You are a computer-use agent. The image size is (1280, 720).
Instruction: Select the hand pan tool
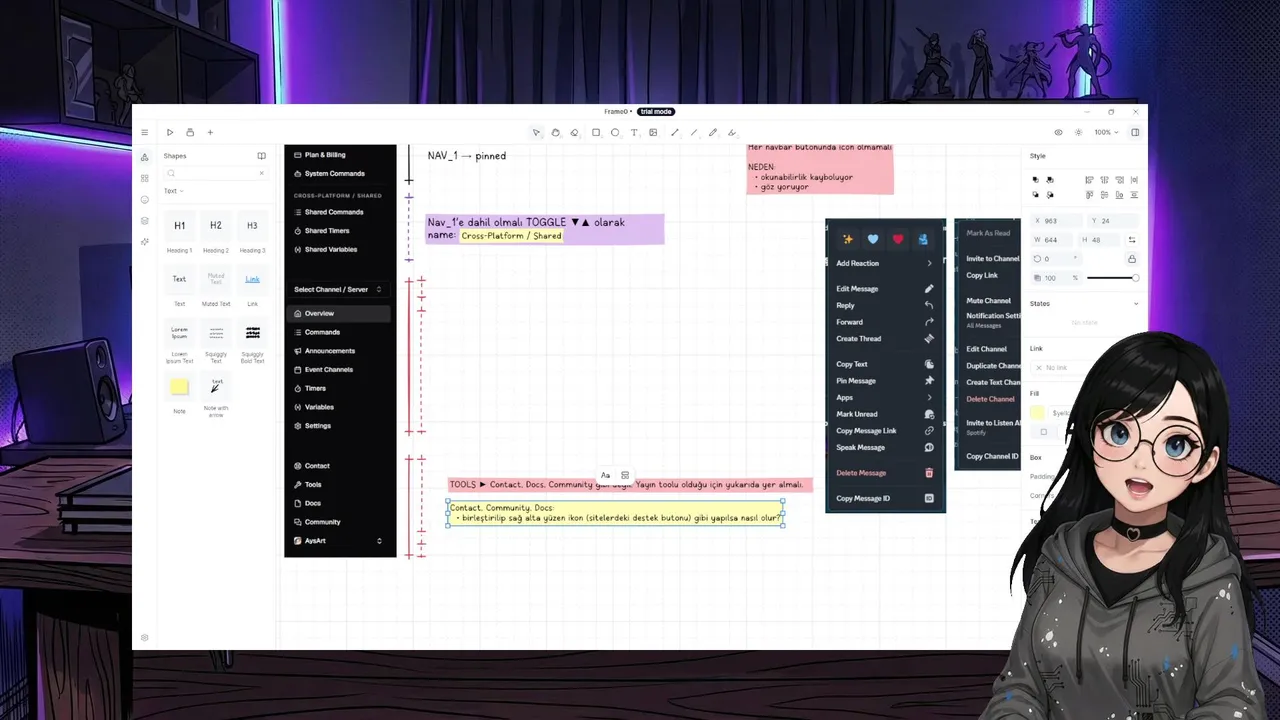(555, 132)
